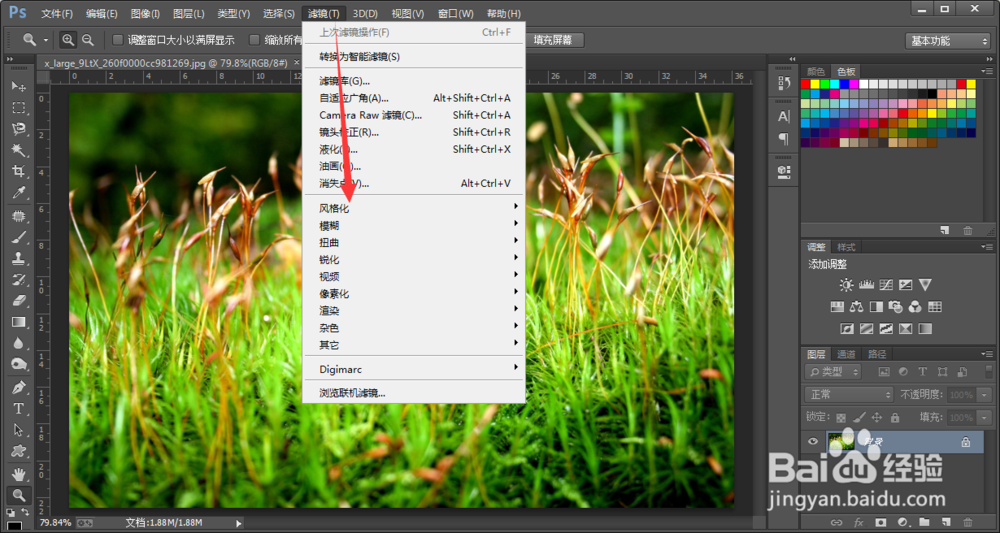Toggle filter for type layers

pyautogui.click(x=922, y=372)
